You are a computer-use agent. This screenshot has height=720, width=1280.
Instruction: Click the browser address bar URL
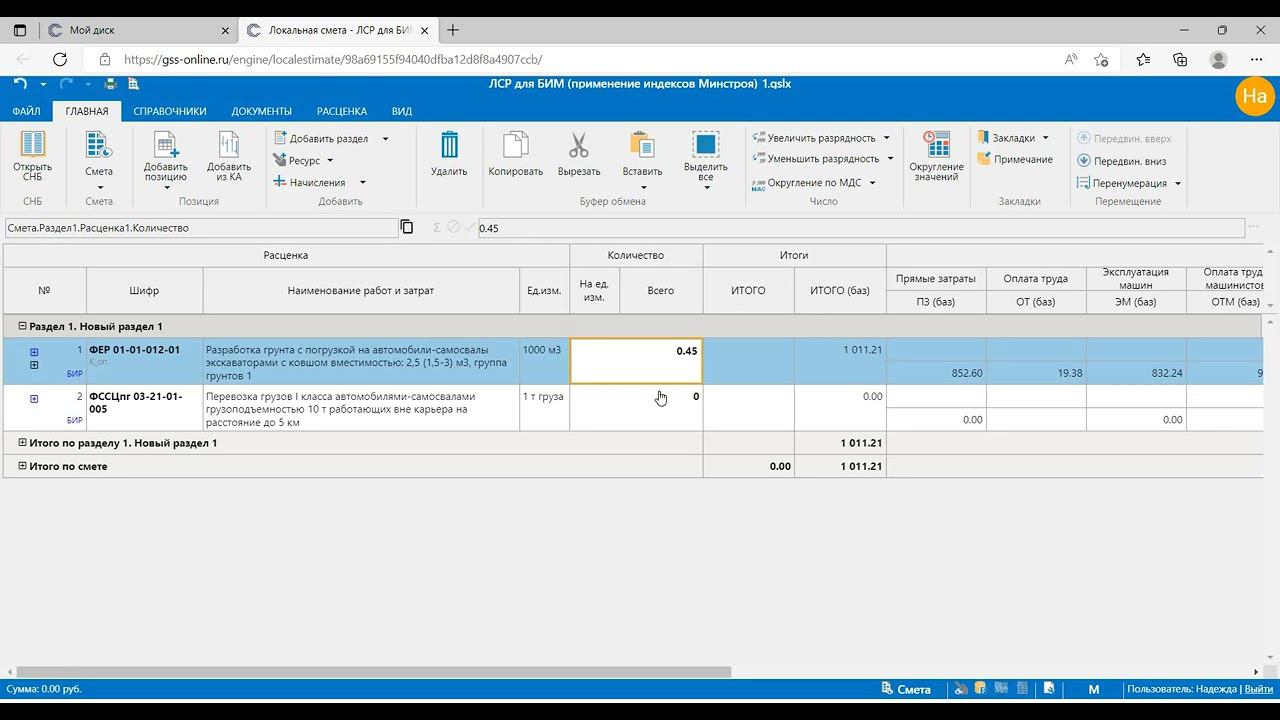(x=333, y=59)
